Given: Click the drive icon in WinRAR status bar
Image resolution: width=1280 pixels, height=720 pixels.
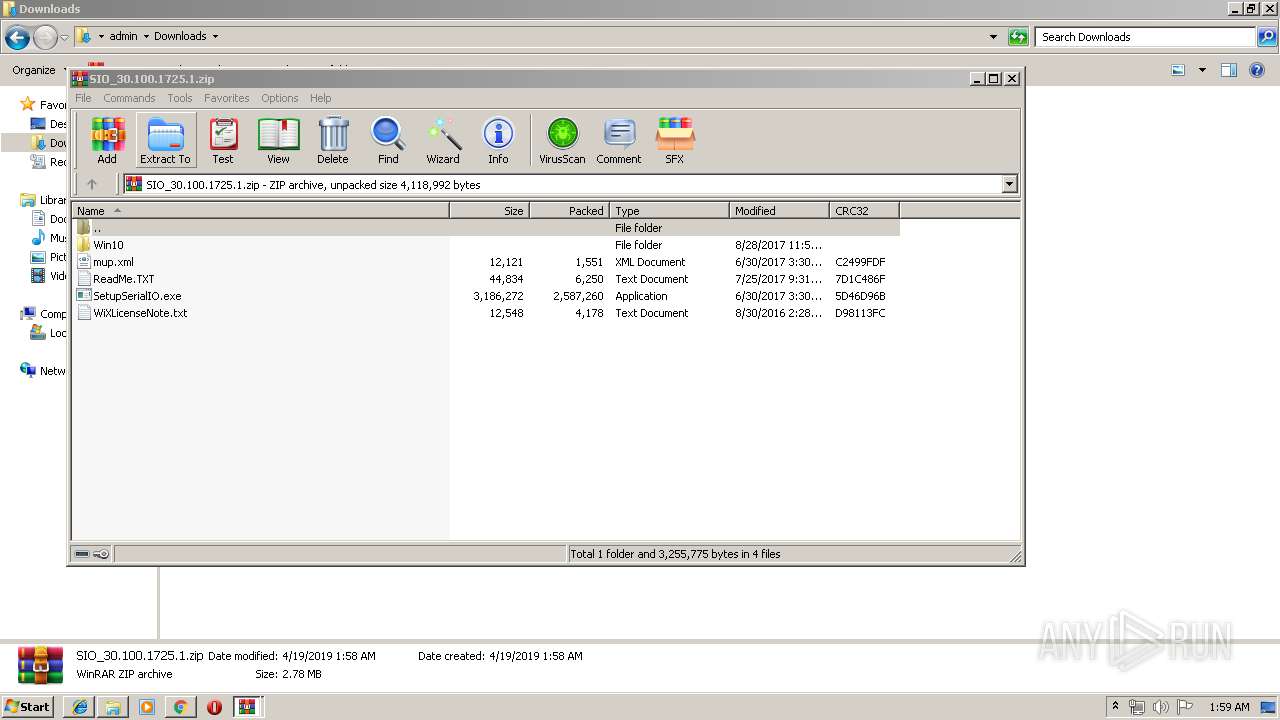Looking at the screenshot, I should pos(82,554).
